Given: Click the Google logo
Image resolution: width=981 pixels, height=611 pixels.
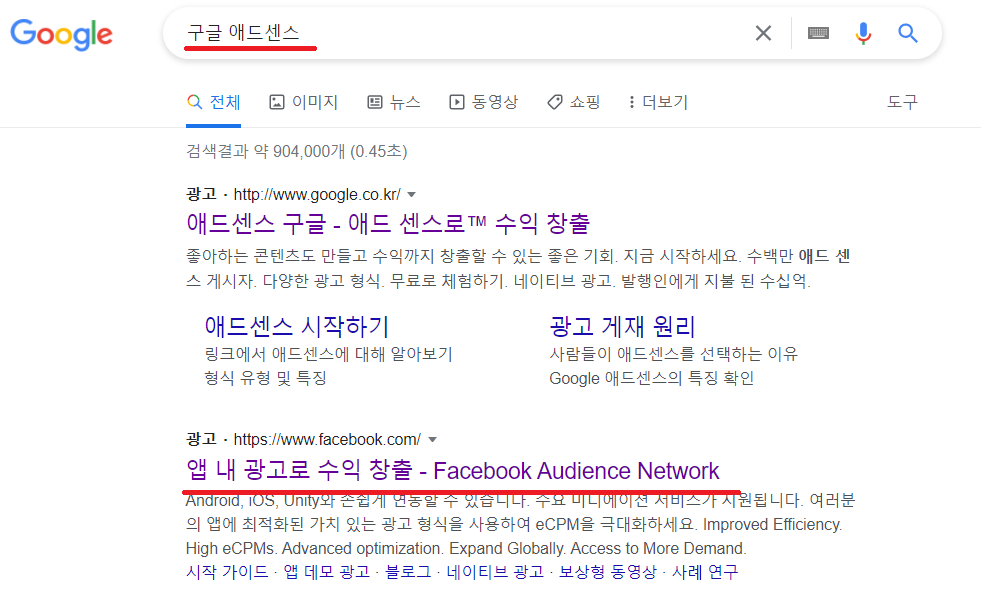Looking at the screenshot, I should coord(61,34).
